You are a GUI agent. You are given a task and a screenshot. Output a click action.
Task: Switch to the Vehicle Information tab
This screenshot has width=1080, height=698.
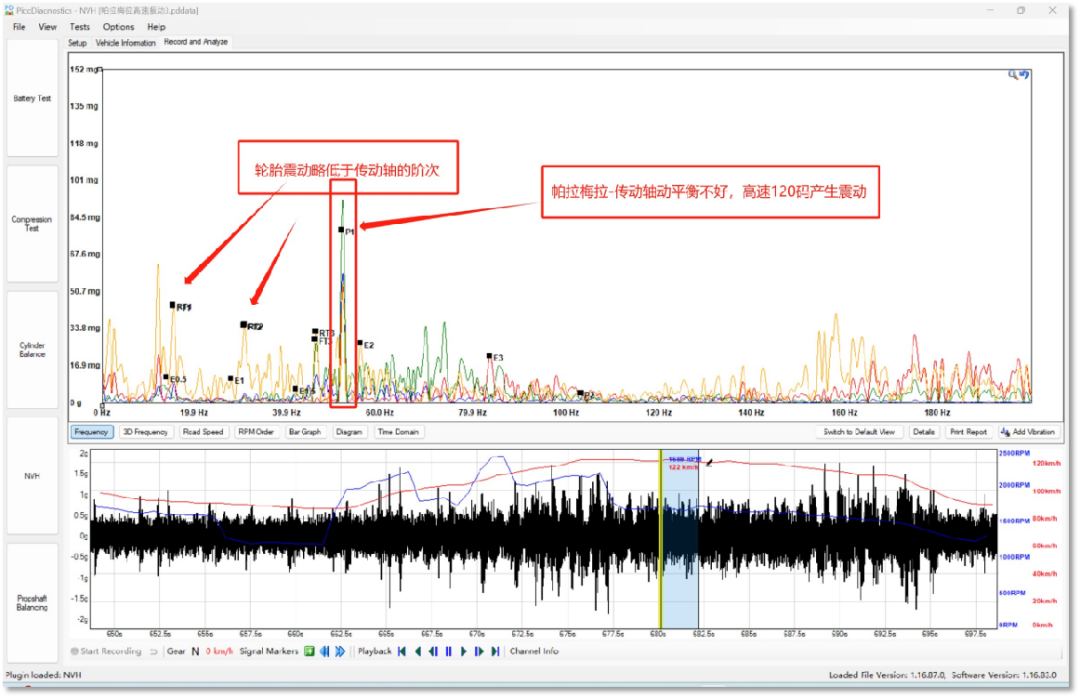[x=125, y=43]
